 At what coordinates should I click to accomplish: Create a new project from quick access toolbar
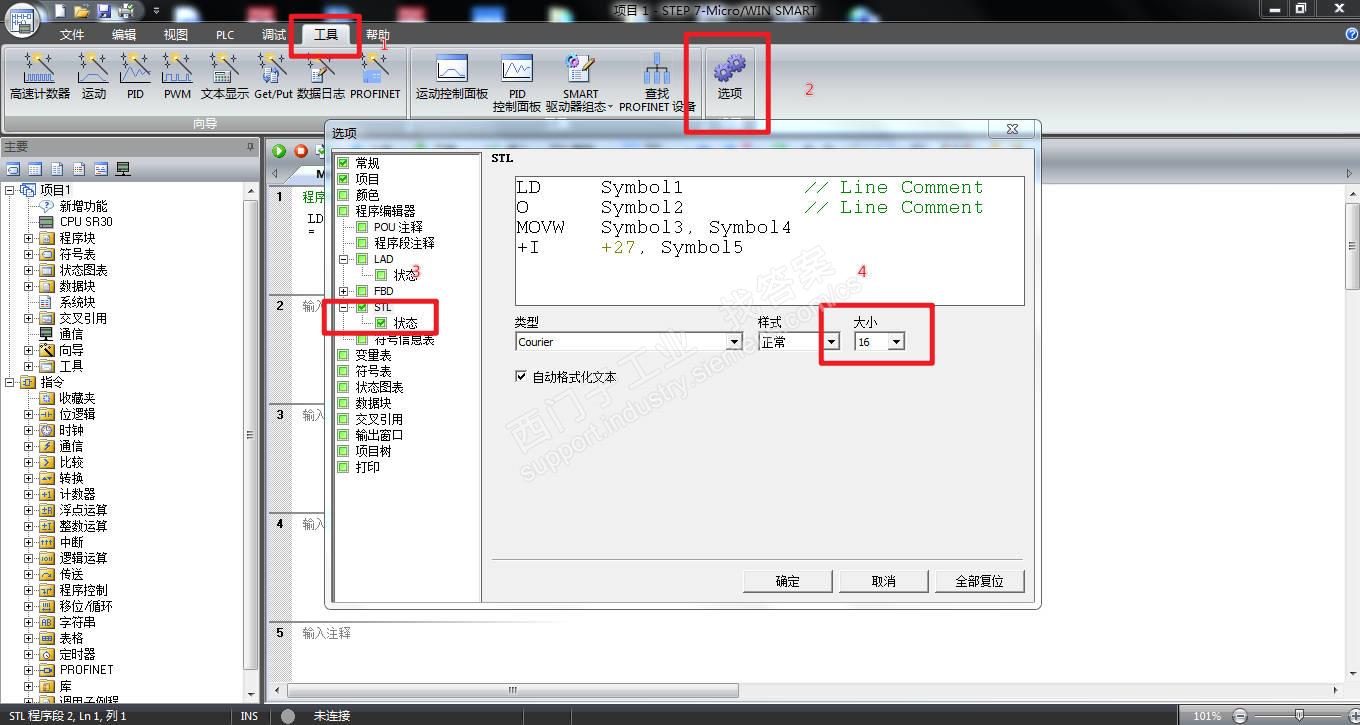(60, 11)
